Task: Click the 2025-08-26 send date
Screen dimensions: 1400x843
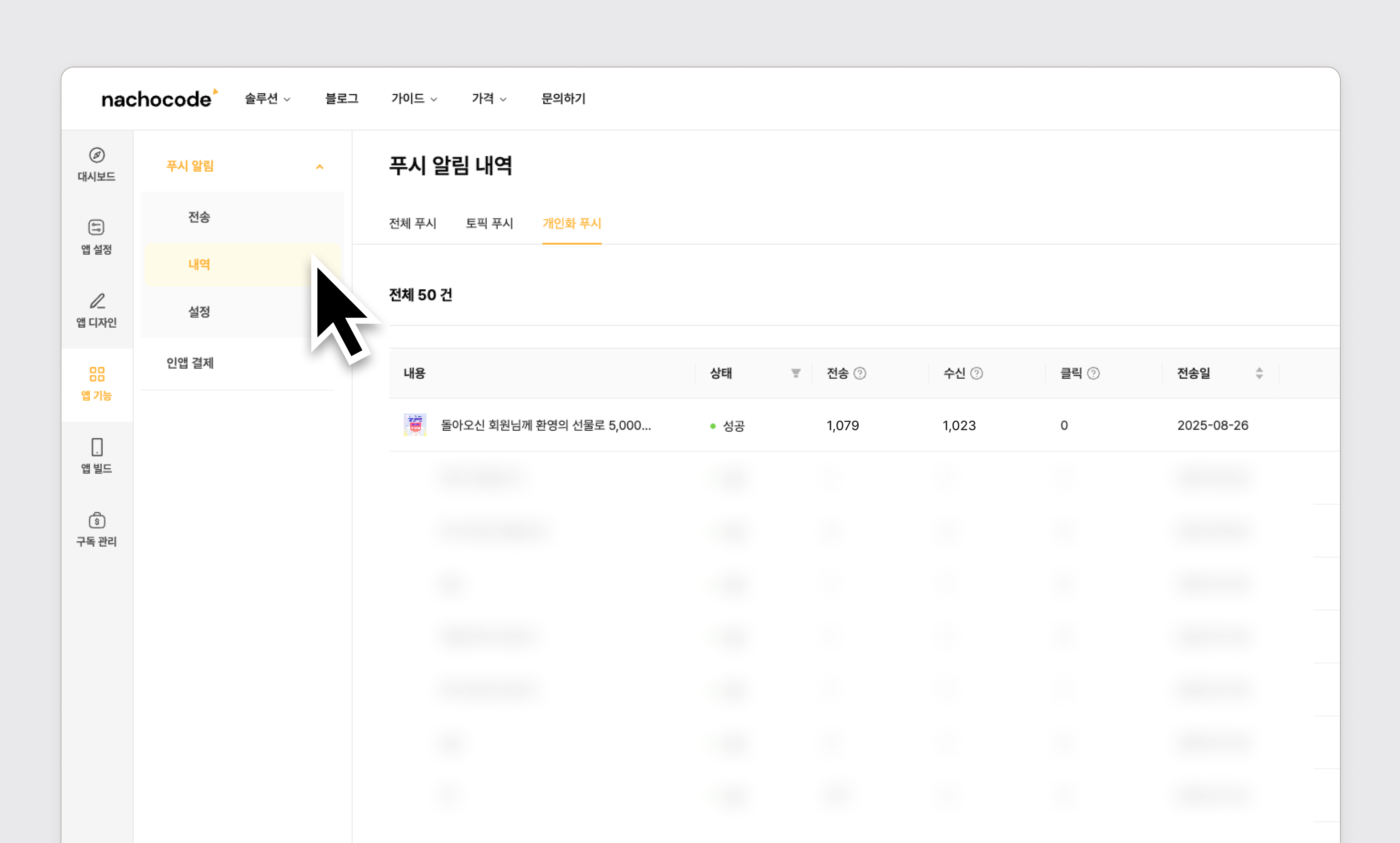Action: click(1213, 426)
